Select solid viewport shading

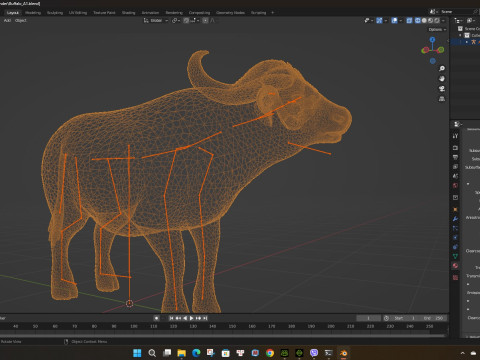(x=424, y=20)
